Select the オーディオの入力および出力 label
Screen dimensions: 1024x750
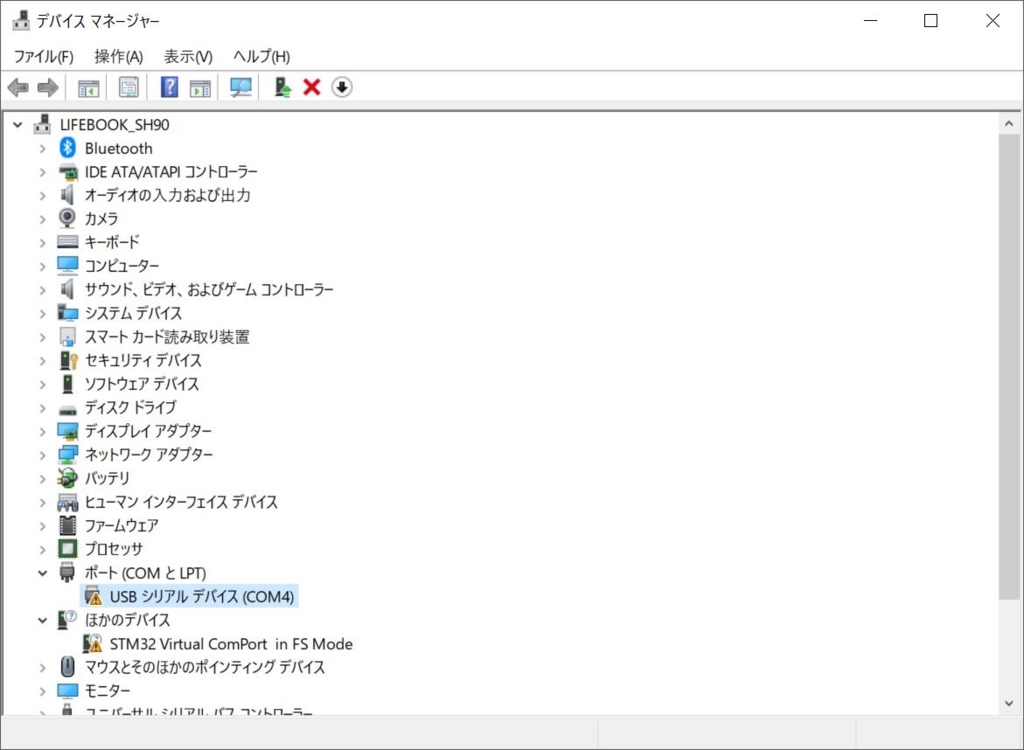coord(167,195)
